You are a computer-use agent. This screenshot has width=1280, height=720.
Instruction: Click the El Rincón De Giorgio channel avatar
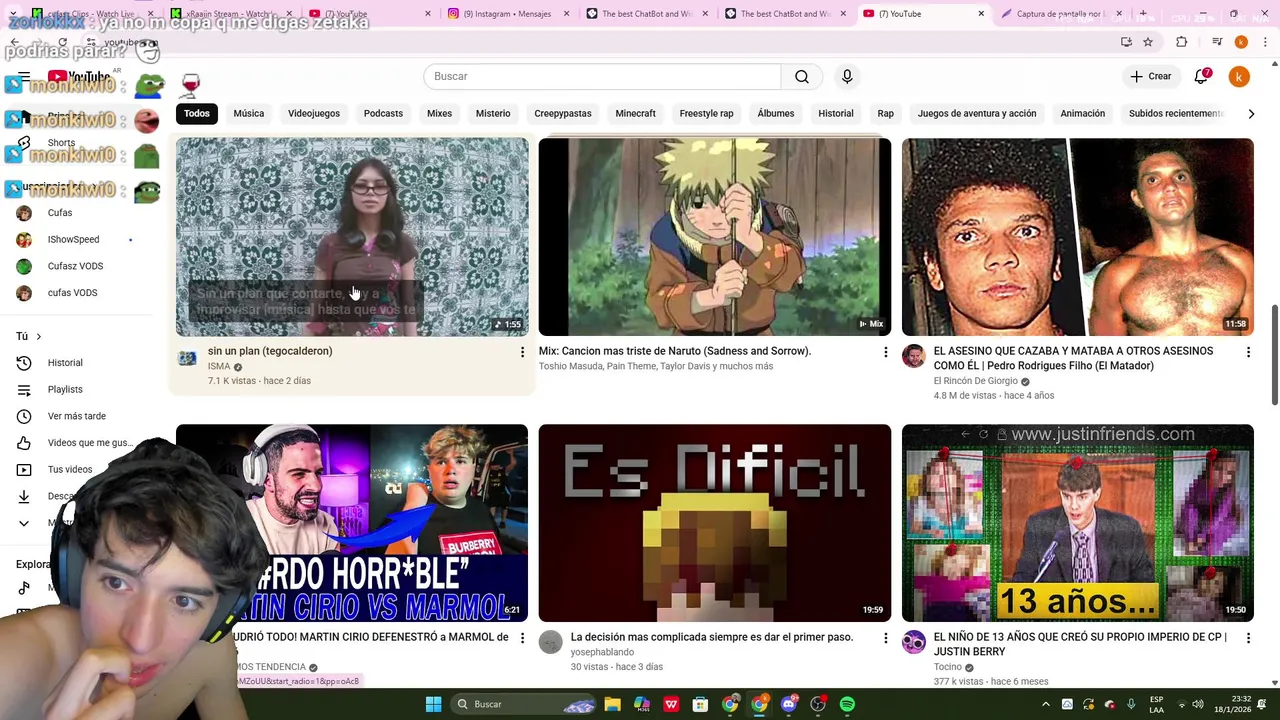[x=914, y=357]
